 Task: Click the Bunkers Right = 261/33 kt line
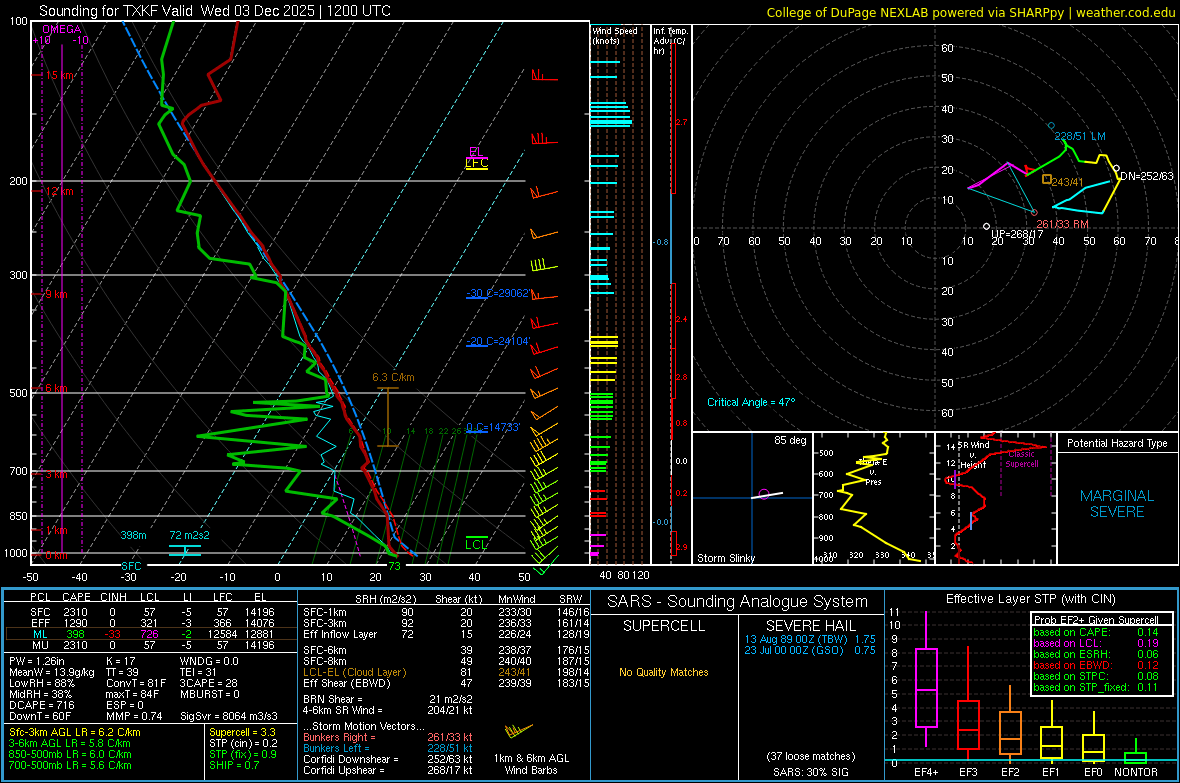(x=388, y=737)
